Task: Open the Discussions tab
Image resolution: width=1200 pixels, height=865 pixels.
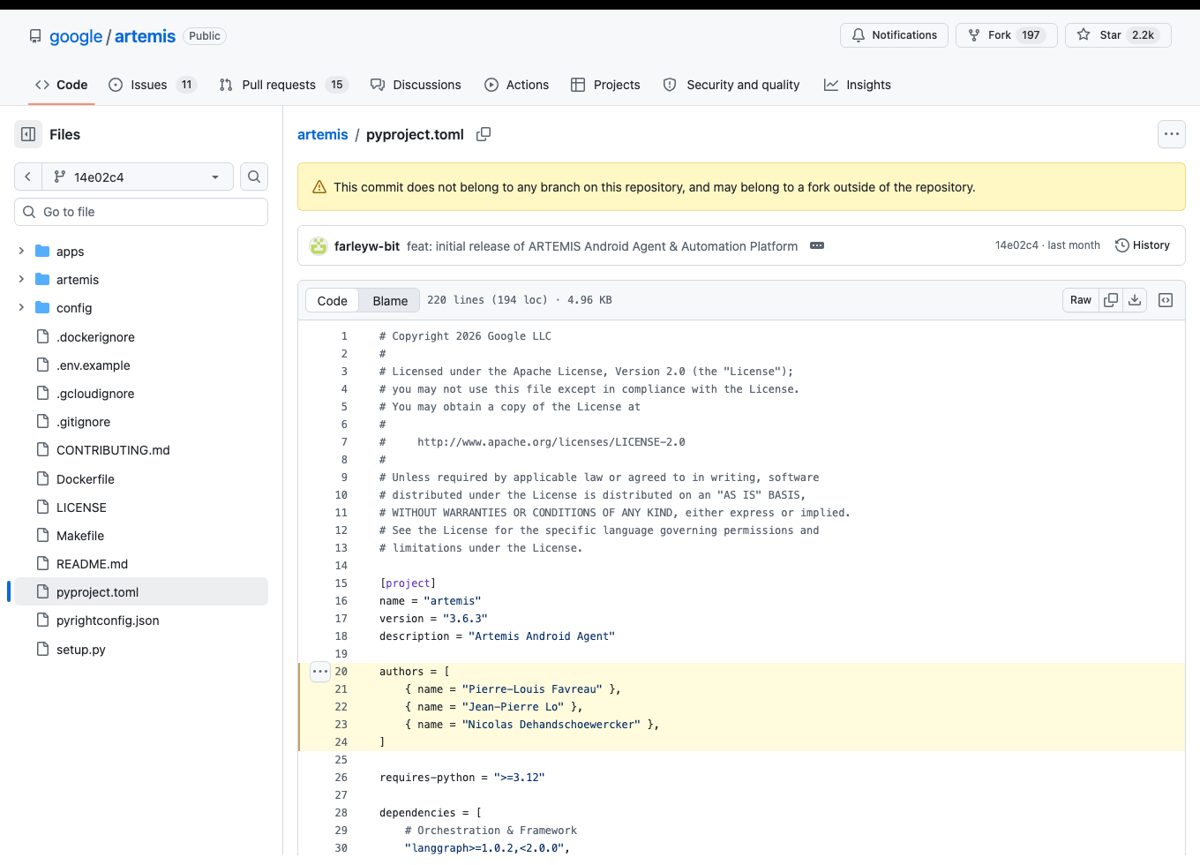Action: coord(415,85)
